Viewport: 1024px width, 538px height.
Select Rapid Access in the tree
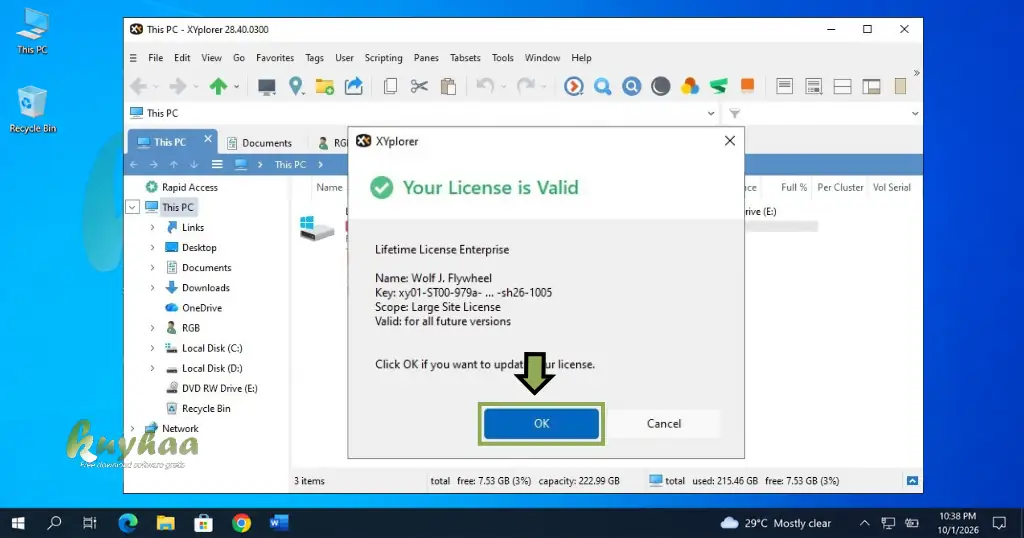[189, 187]
